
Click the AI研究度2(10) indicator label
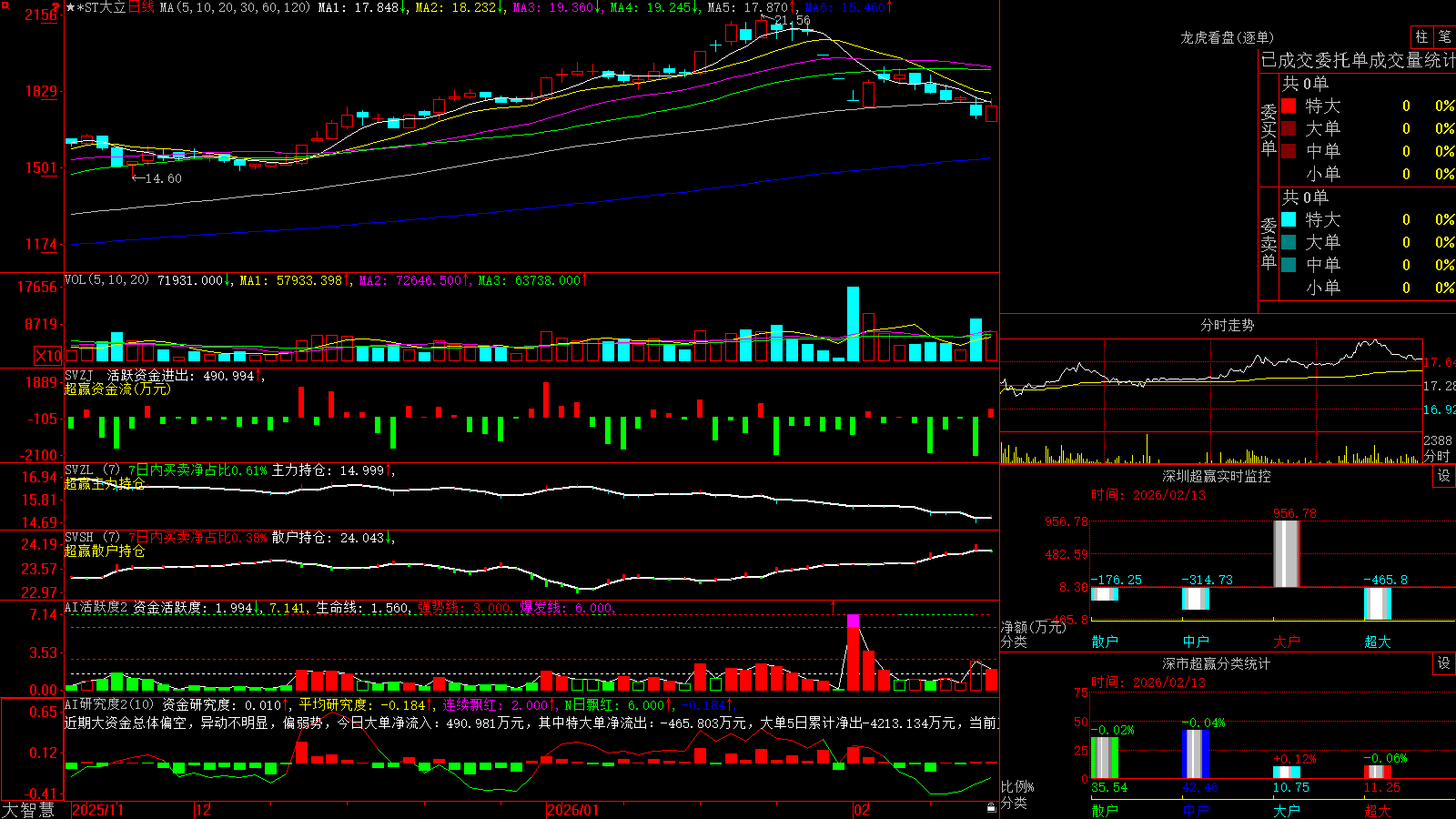pyautogui.click(x=109, y=704)
